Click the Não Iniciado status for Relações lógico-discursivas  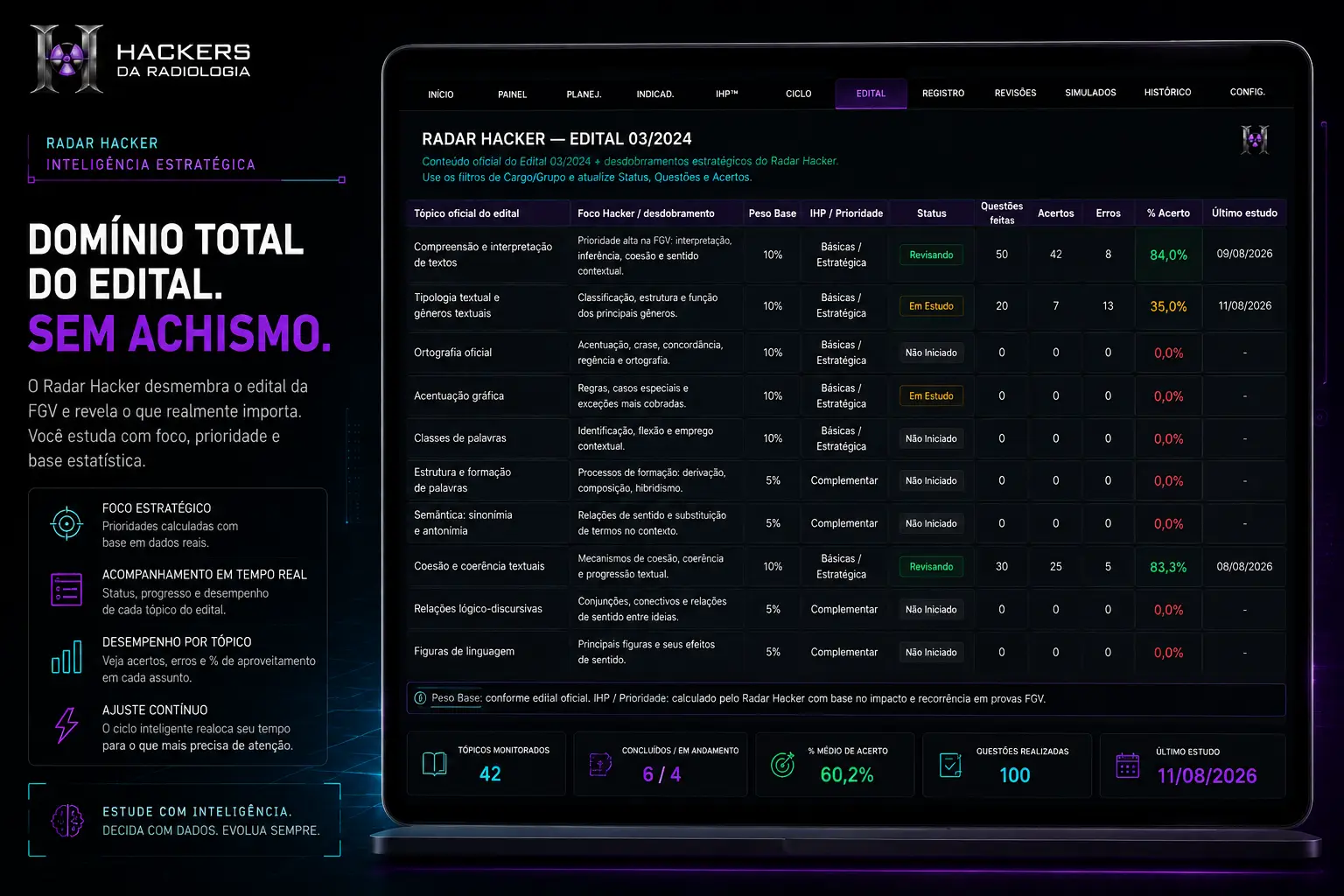pyautogui.click(x=931, y=609)
